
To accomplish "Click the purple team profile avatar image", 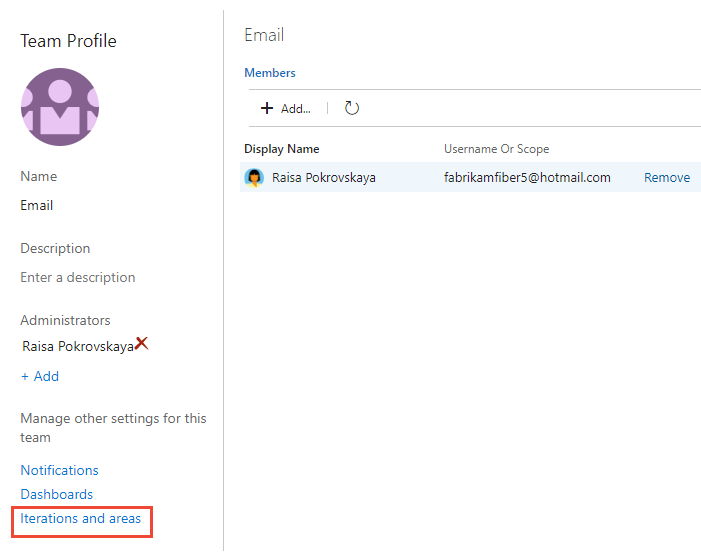I will coord(60,107).
